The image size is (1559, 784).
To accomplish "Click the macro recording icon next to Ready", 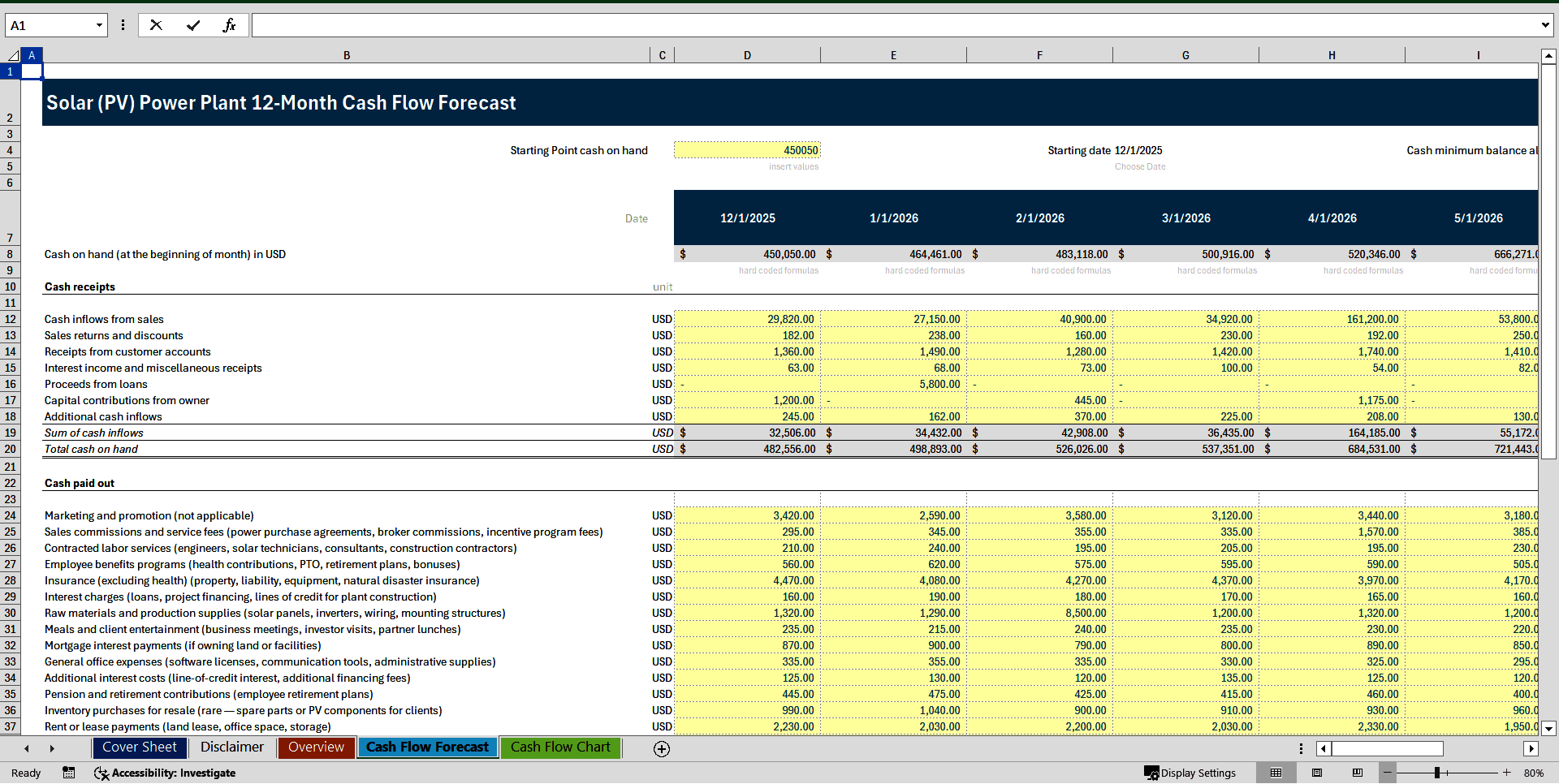I will pos(68,773).
